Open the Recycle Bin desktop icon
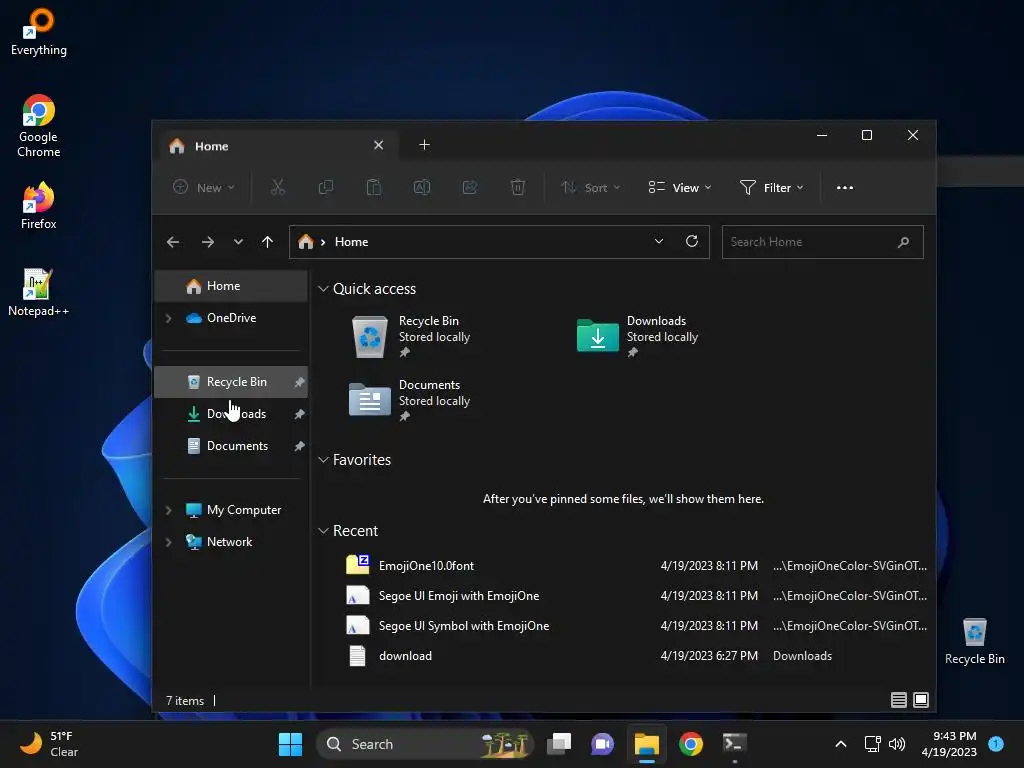 click(x=974, y=641)
